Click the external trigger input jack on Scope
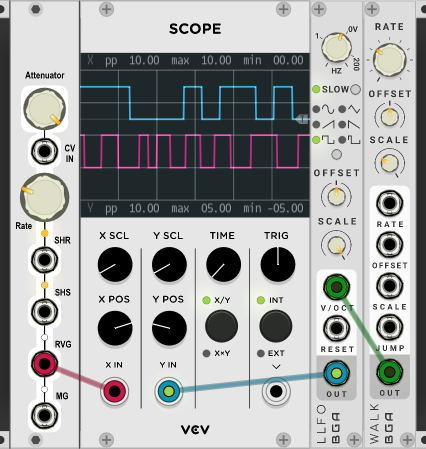This screenshot has height=449, width=426. click(276, 391)
